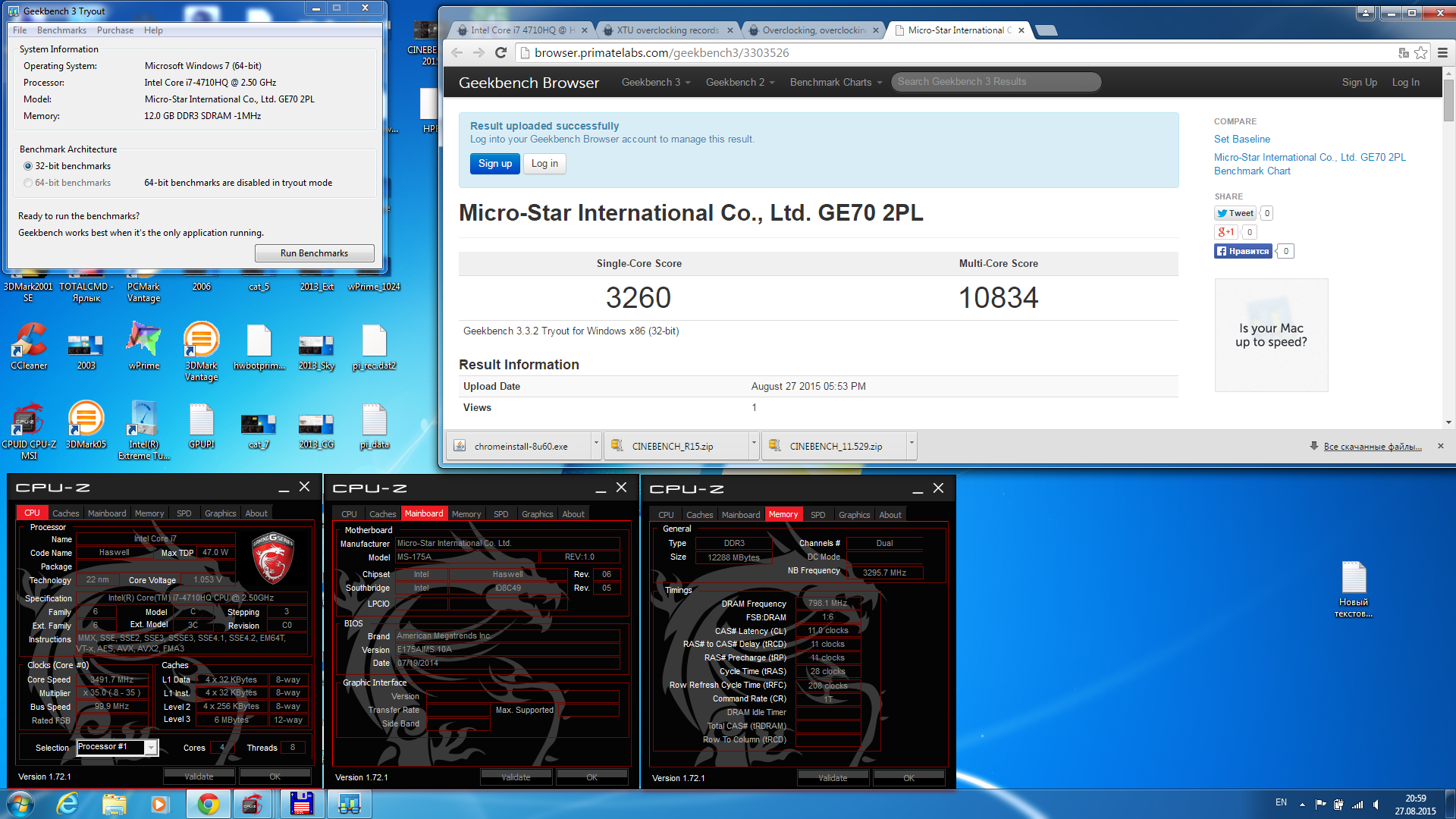Click the Log in button in the banner

pyautogui.click(x=544, y=164)
